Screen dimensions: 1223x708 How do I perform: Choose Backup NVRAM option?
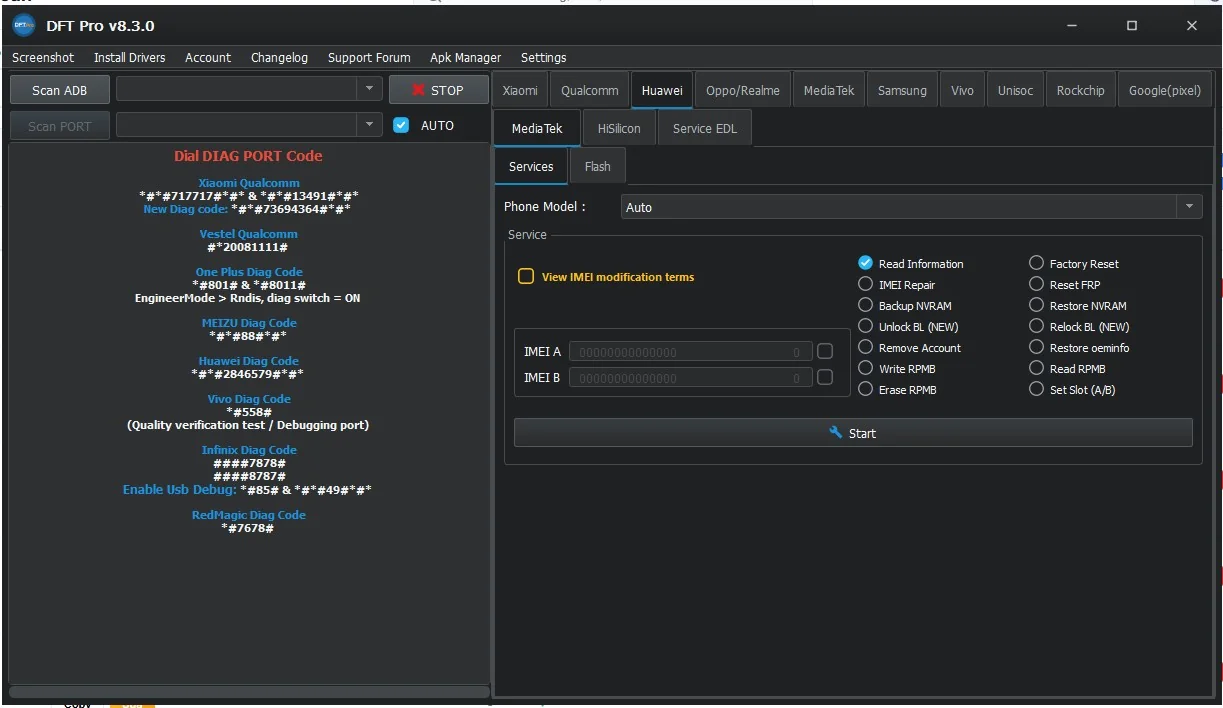coord(866,305)
